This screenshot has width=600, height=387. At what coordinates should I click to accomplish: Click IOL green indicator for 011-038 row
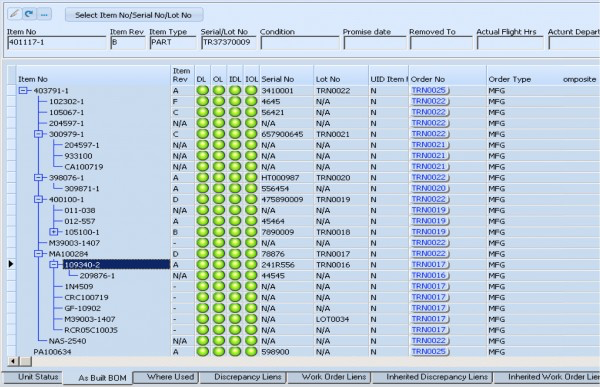click(251, 210)
